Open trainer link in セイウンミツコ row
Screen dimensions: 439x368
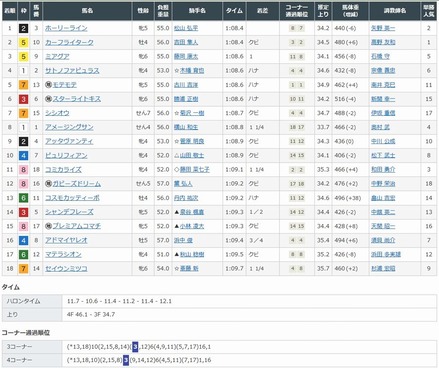pos(383,269)
